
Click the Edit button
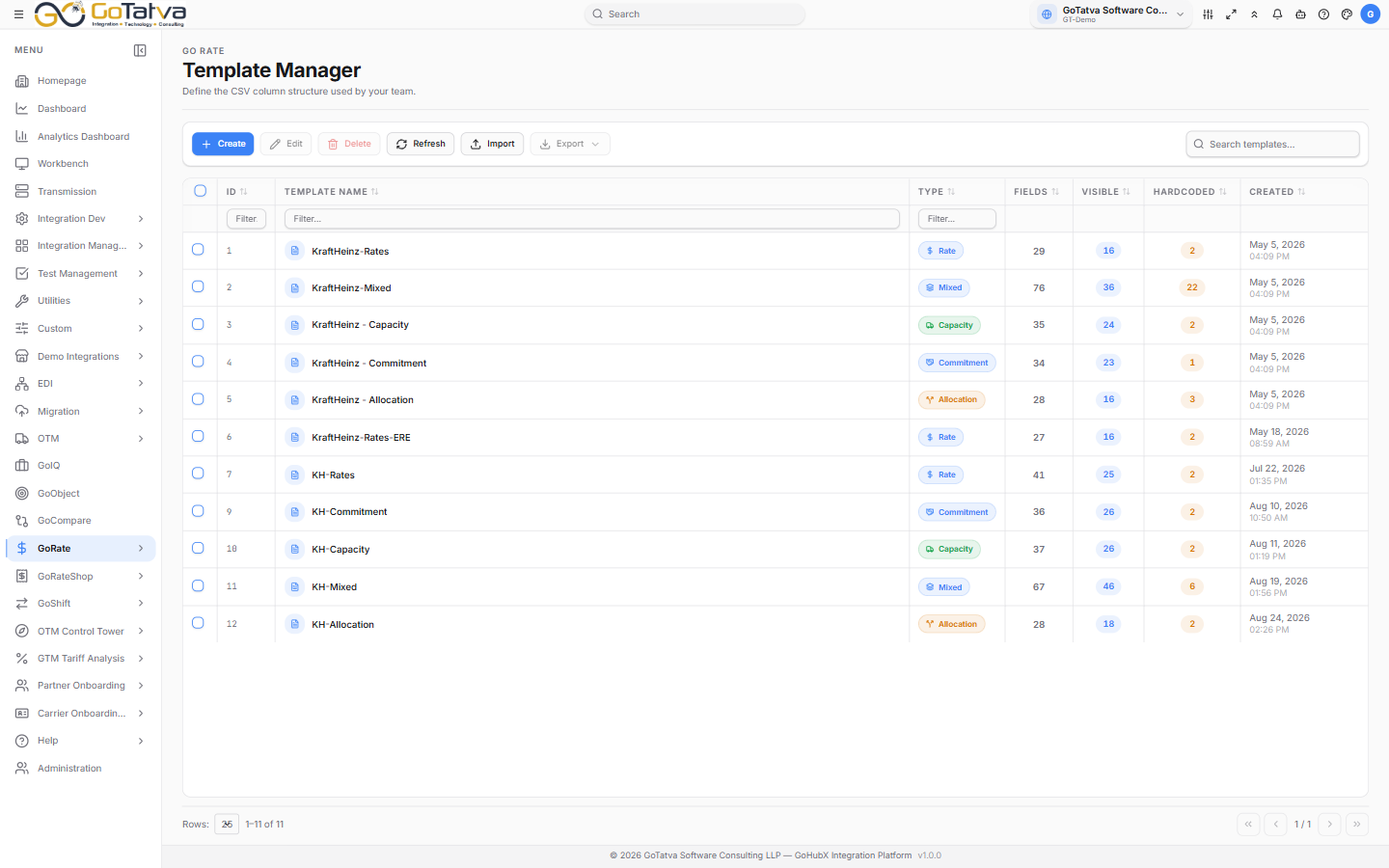click(x=286, y=144)
